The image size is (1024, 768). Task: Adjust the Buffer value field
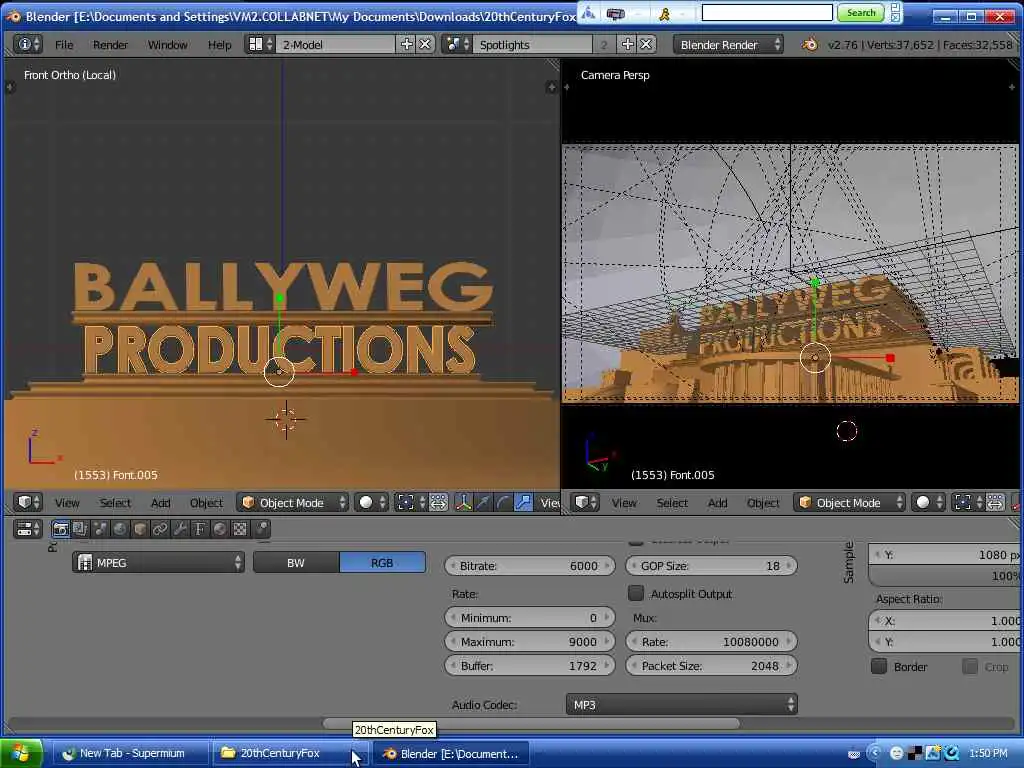[x=530, y=665]
